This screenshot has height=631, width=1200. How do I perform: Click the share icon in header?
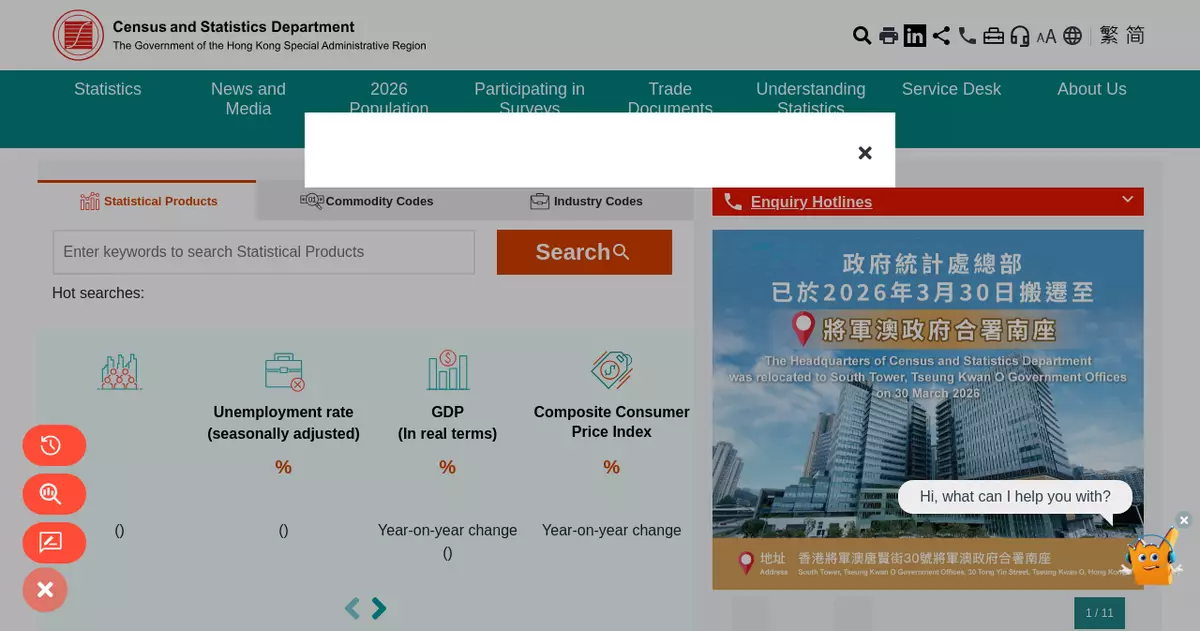coord(941,36)
